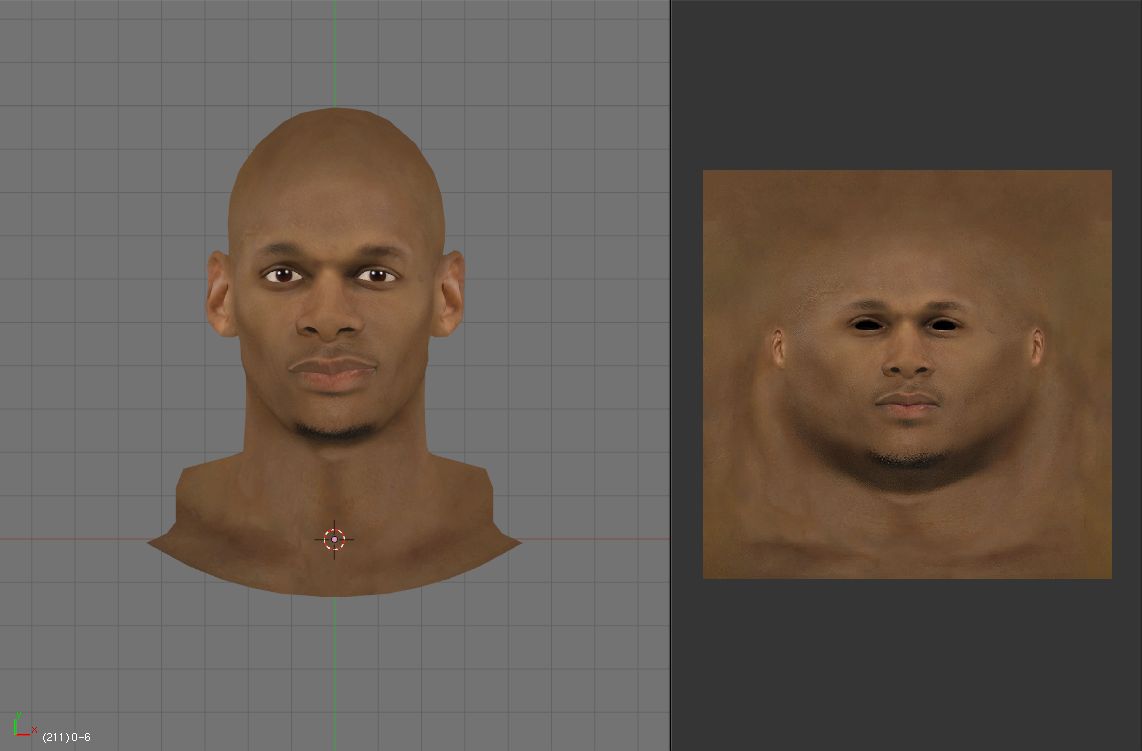Click the right eye socket on the texture
This screenshot has width=1142, height=751.
click(x=943, y=324)
